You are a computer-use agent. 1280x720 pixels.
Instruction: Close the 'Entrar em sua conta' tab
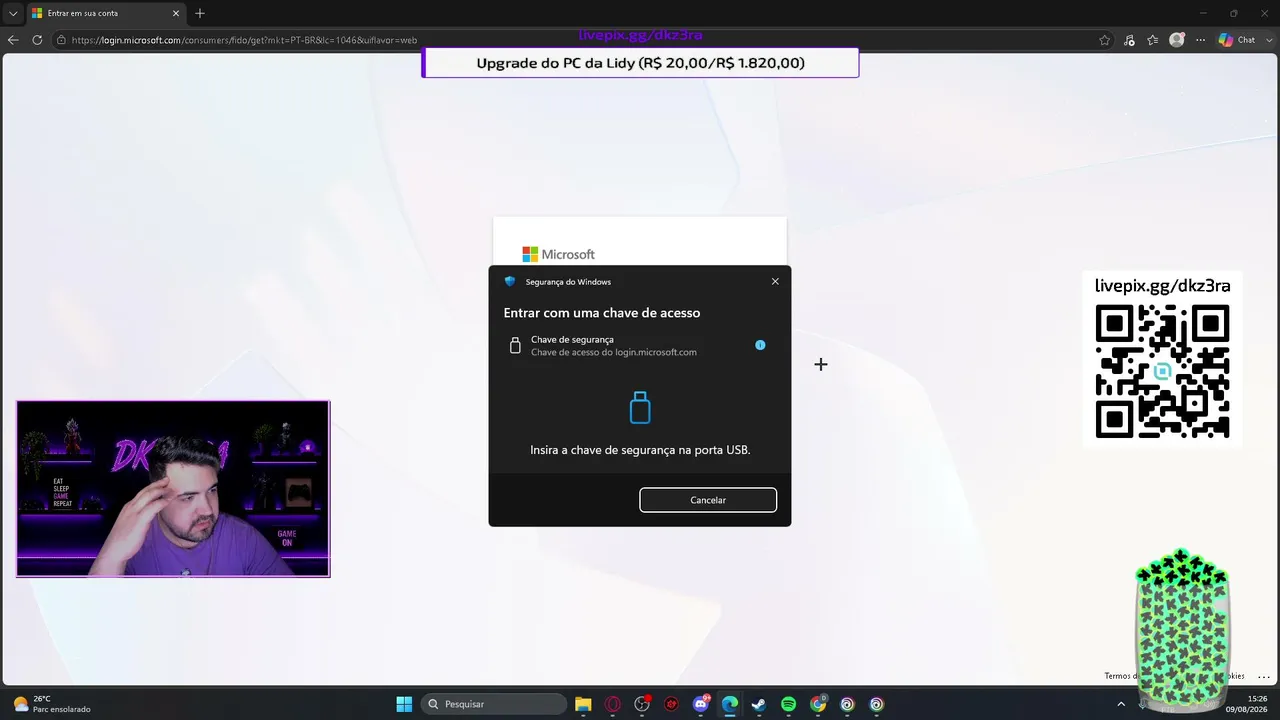[x=176, y=13]
